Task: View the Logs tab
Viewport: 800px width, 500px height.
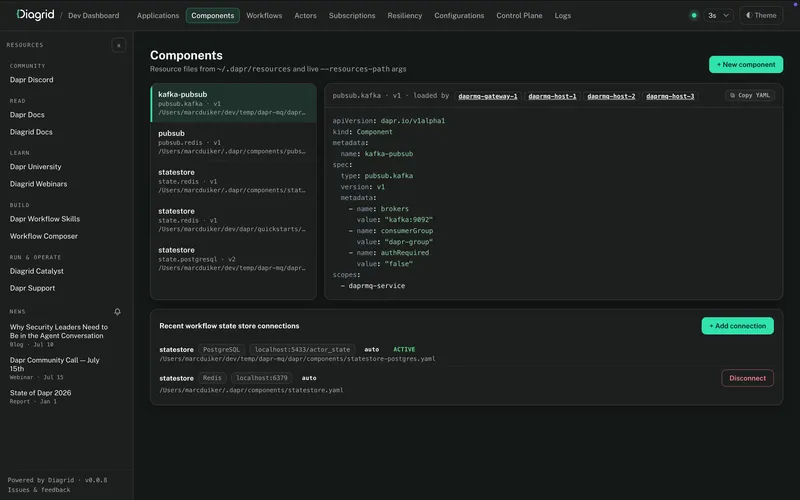Action: tap(562, 15)
